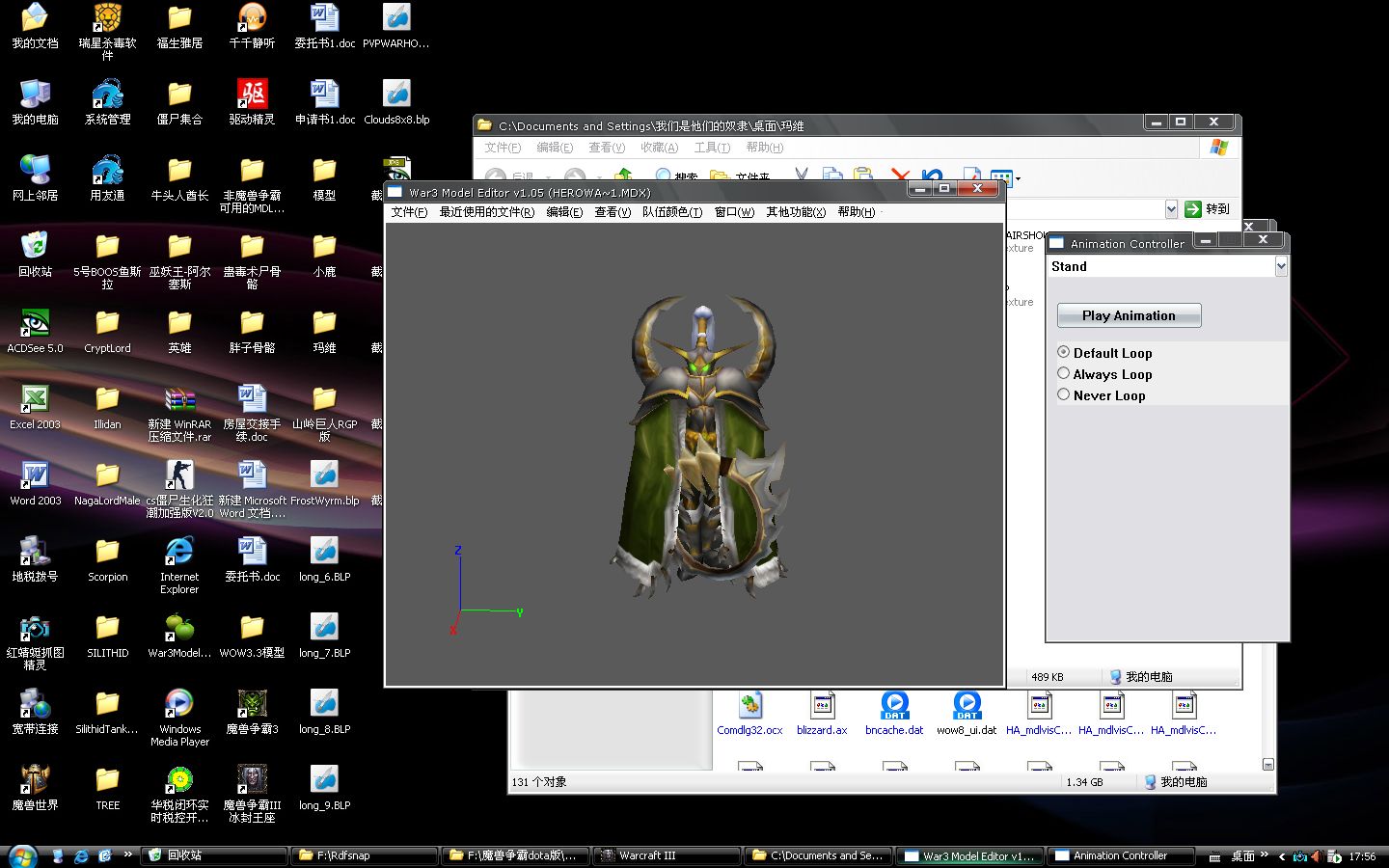Screen dimensions: 1389x868
Task: Launch 魔兽世界 desktop icon
Action: coord(35,787)
